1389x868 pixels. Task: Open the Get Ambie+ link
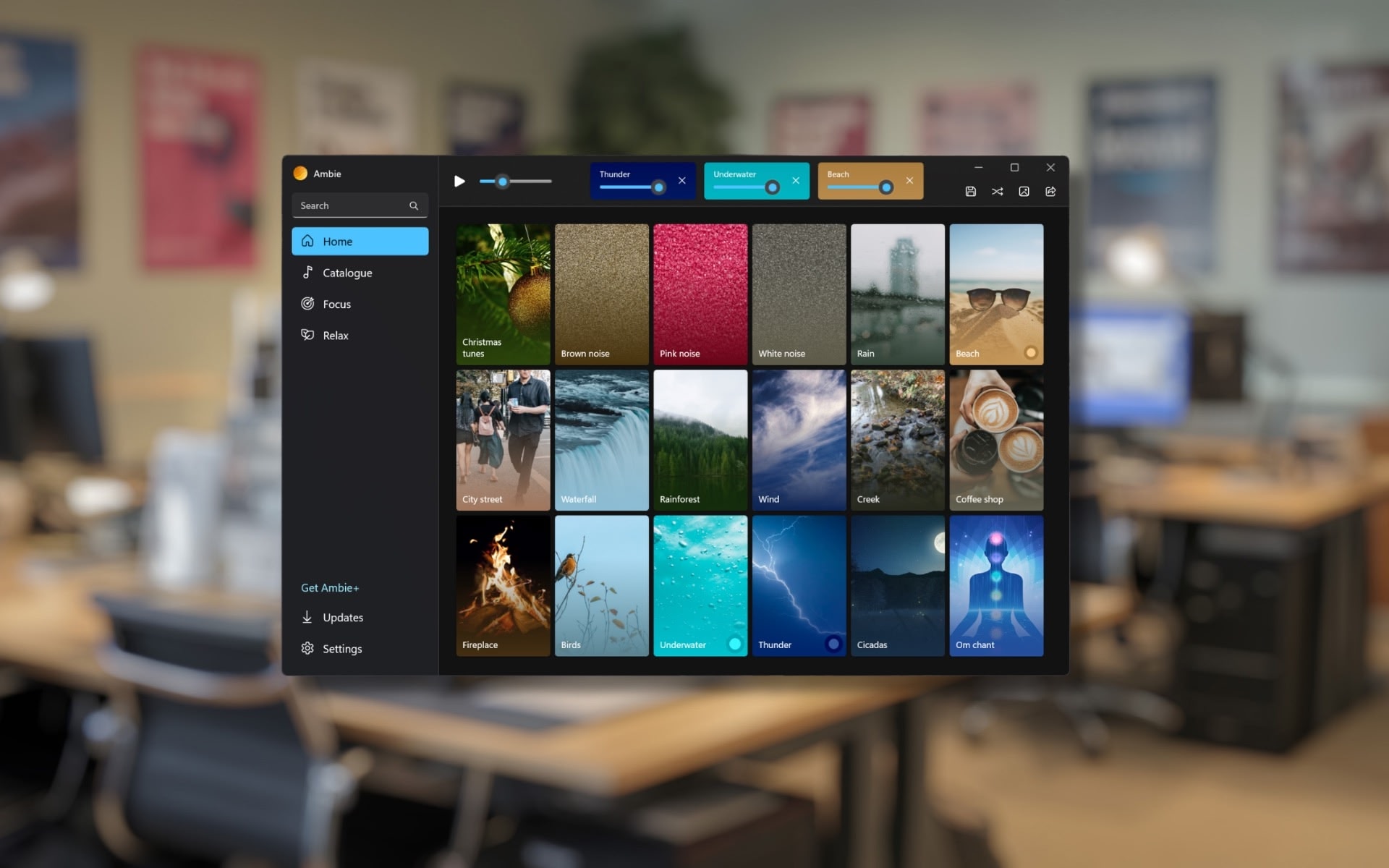pyautogui.click(x=330, y=587)
